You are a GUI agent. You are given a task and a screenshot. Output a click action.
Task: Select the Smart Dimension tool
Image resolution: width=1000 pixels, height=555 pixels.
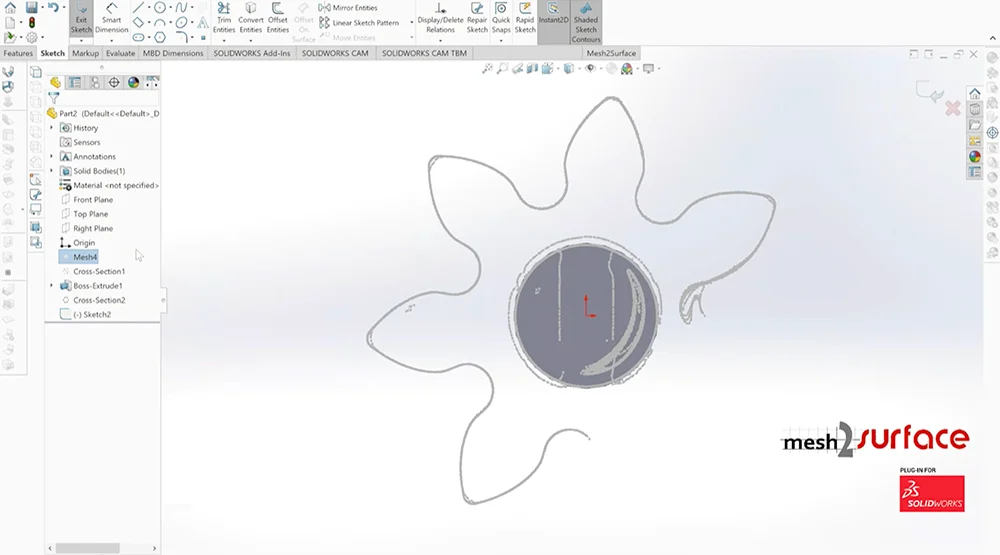(x=111, y=19)
